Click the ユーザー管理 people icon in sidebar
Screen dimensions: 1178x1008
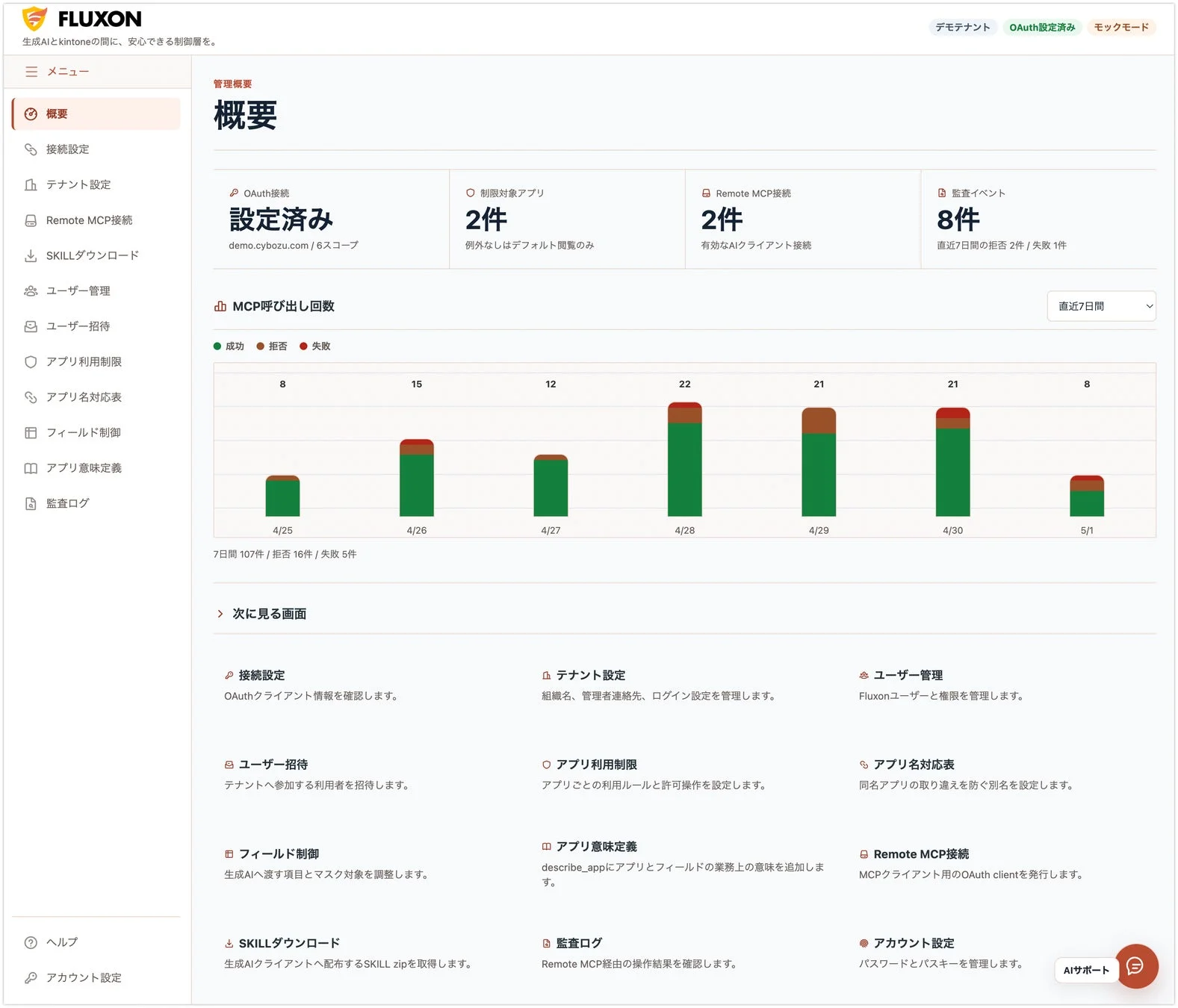pyautogui.click(x=31, y=291)
